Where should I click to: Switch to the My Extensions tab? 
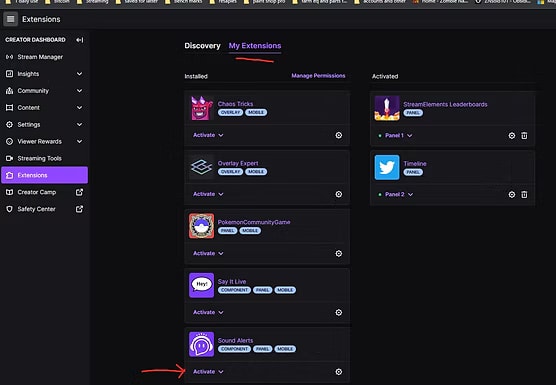coord(255,46)
